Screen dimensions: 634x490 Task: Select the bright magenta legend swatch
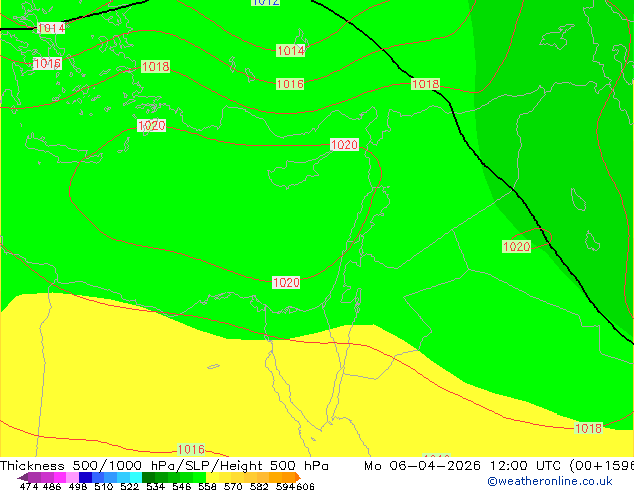60,477
